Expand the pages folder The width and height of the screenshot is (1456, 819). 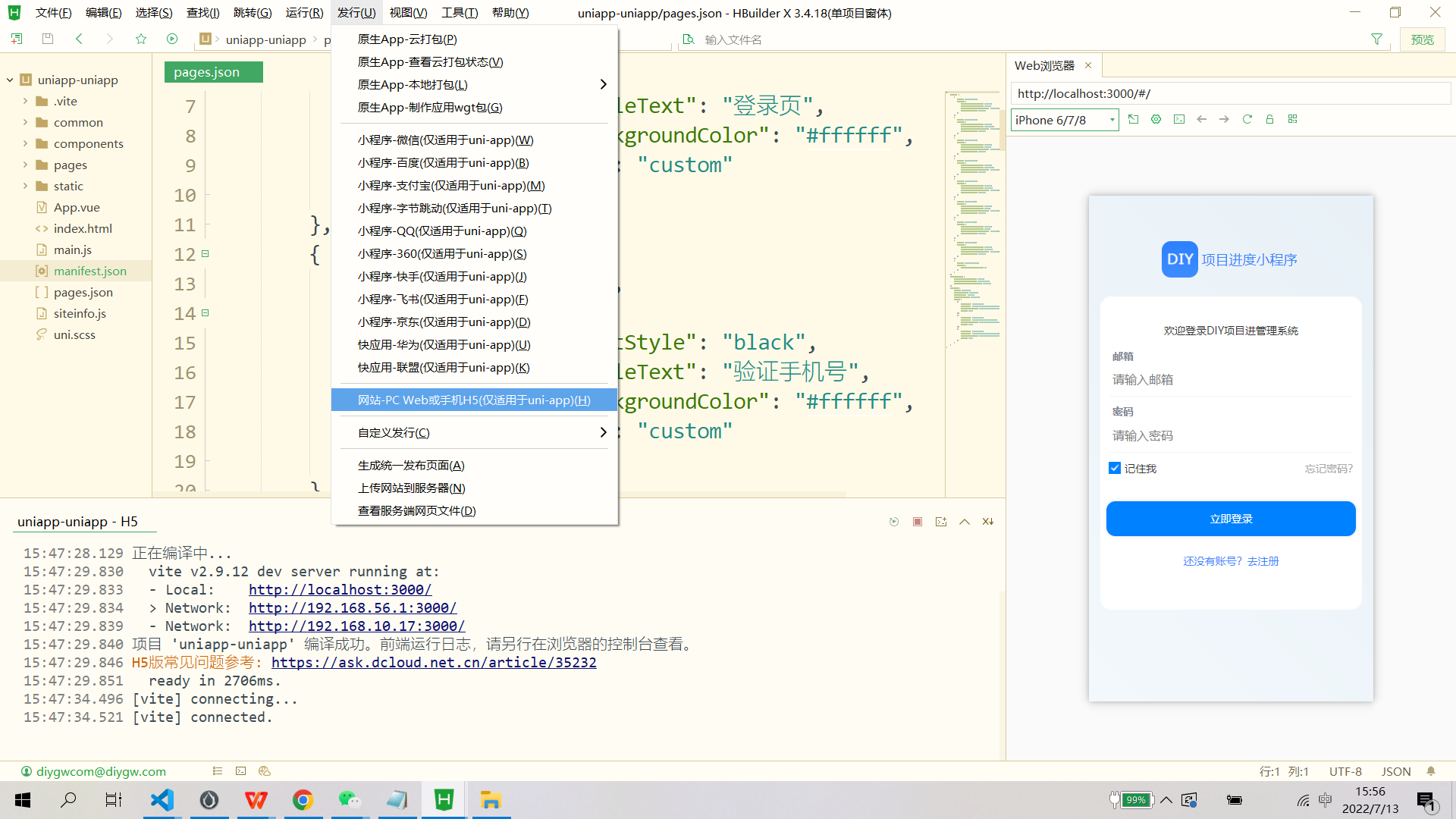click(x=25, y=165)
